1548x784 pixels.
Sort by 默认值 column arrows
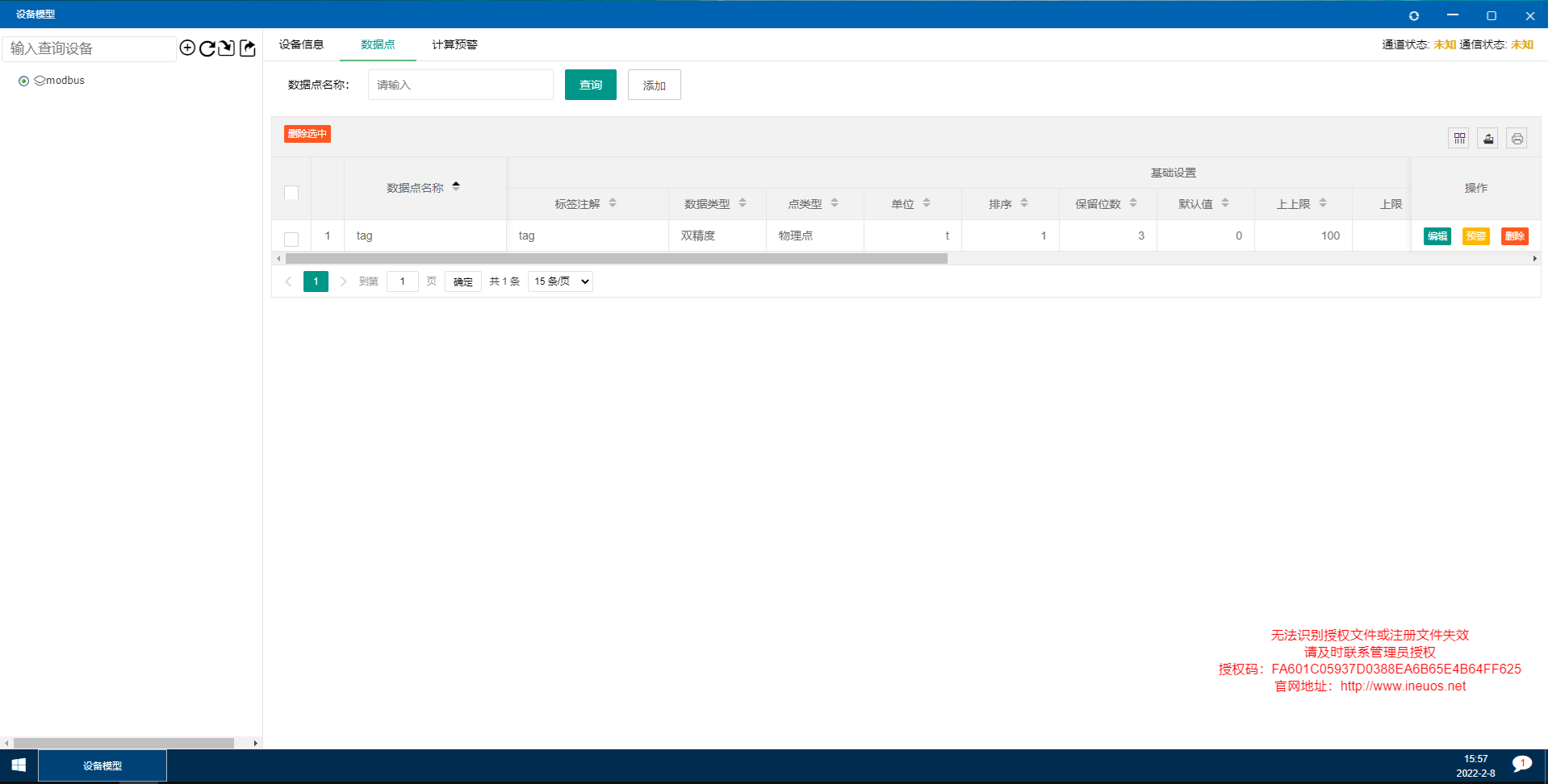[1225, 203]
